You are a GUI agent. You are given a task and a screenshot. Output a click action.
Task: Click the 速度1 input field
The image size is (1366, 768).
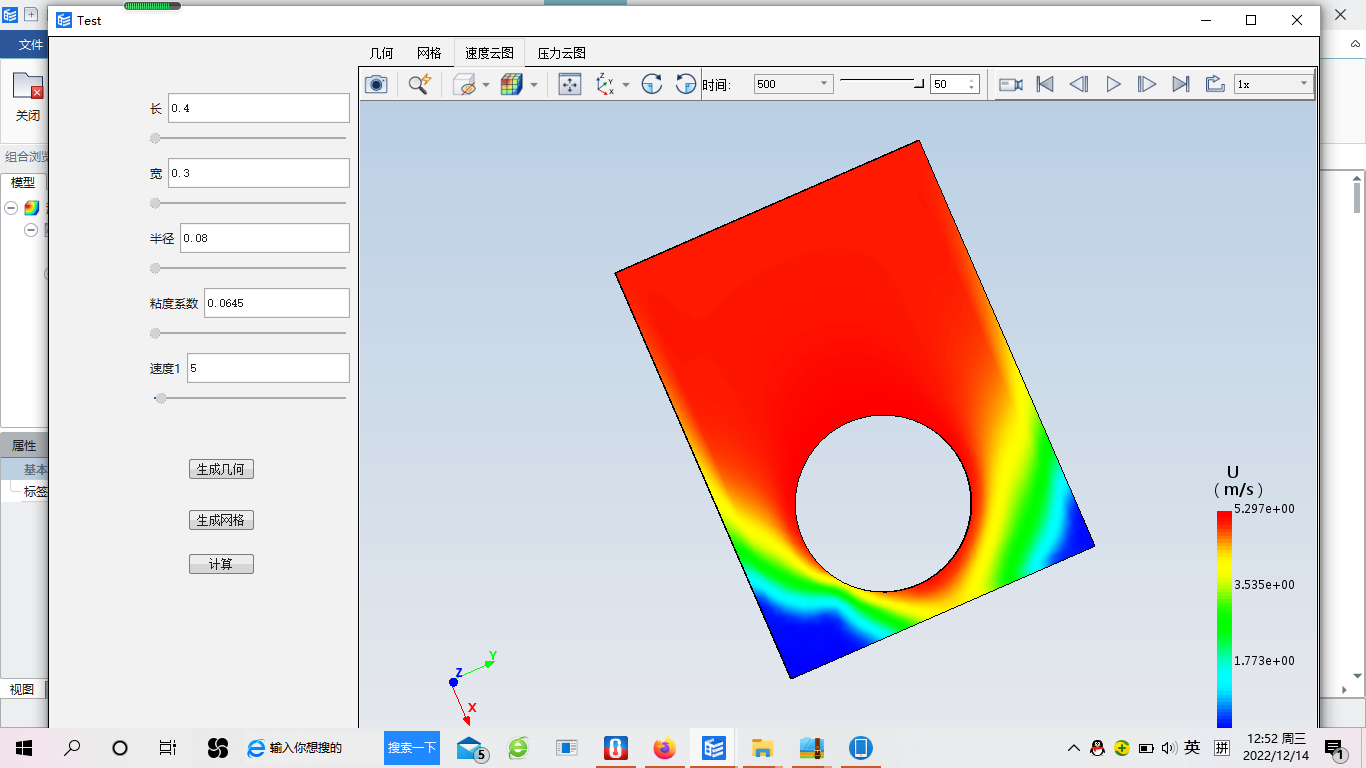[268, 368]
